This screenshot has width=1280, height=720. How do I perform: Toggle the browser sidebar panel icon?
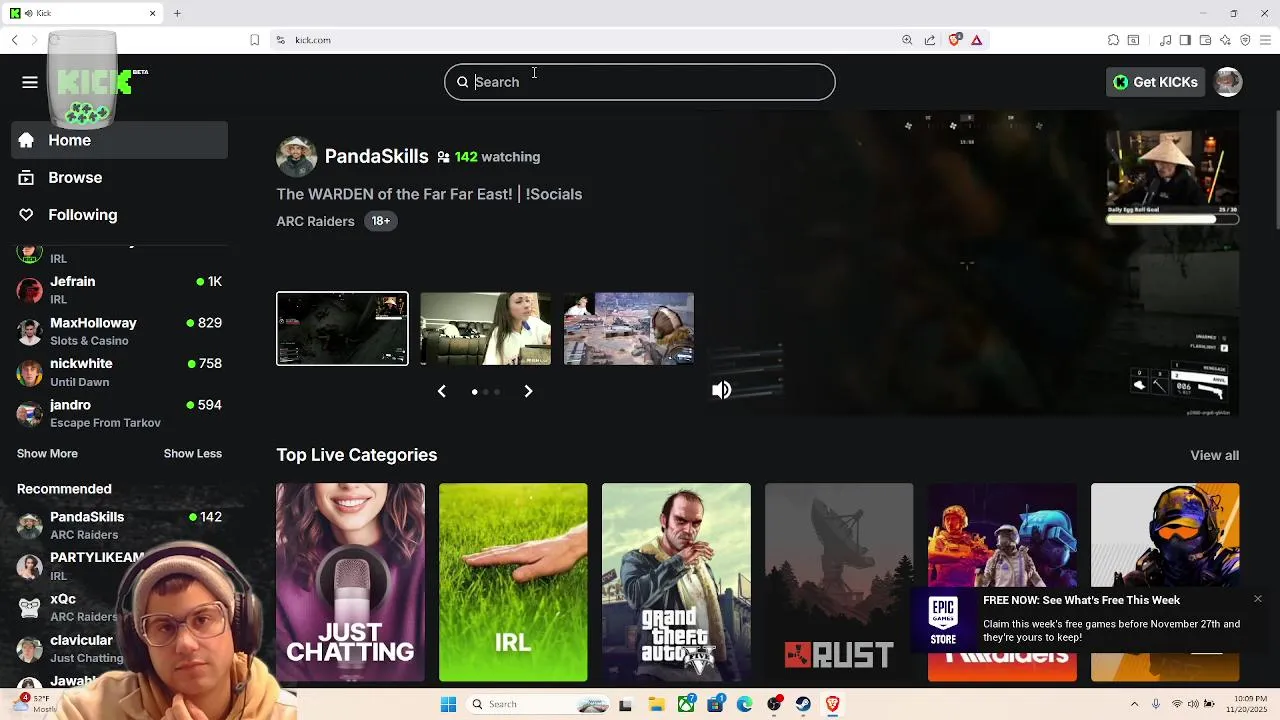pos(1185,40)
